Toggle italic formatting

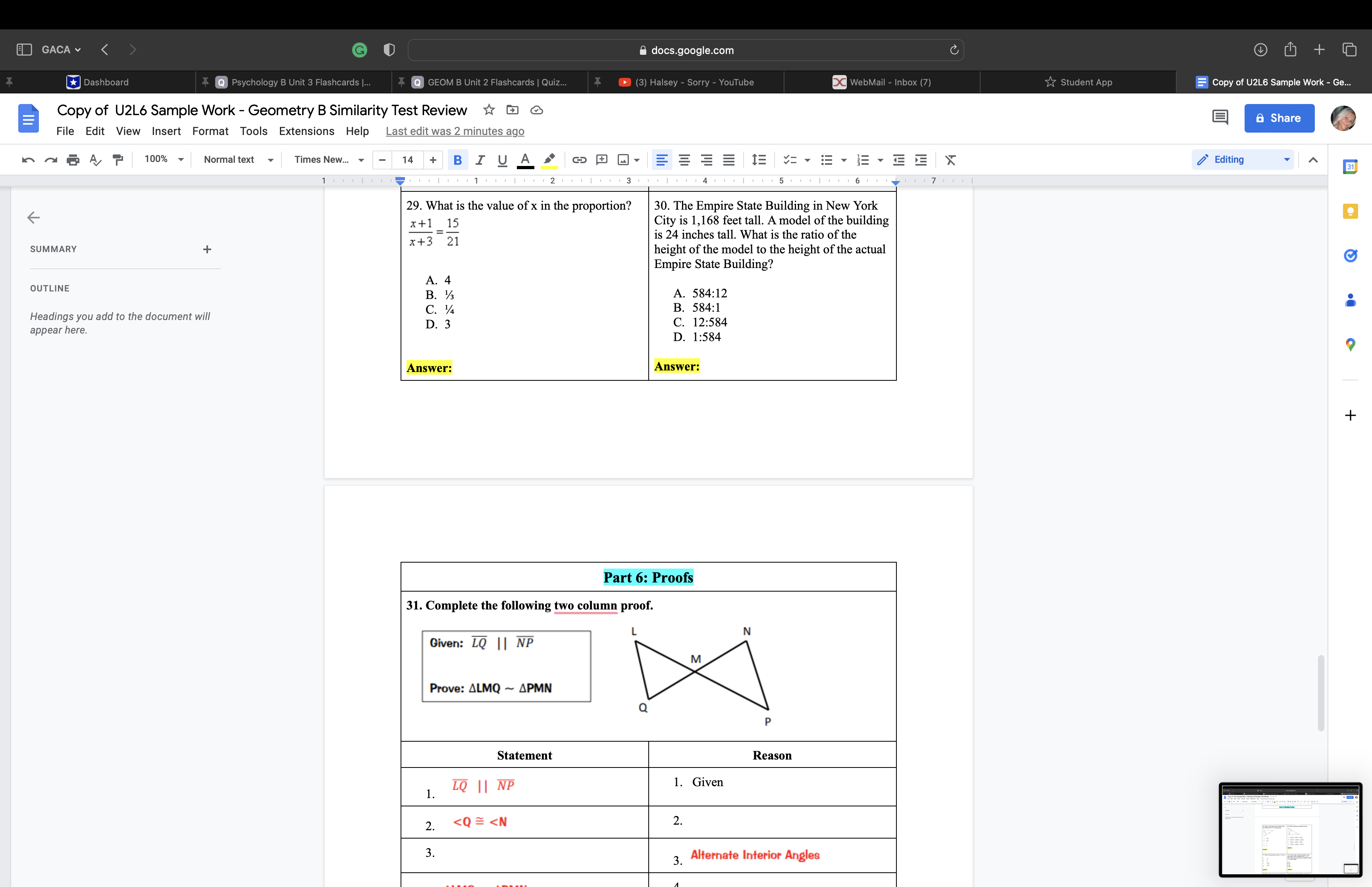point(480,160)
